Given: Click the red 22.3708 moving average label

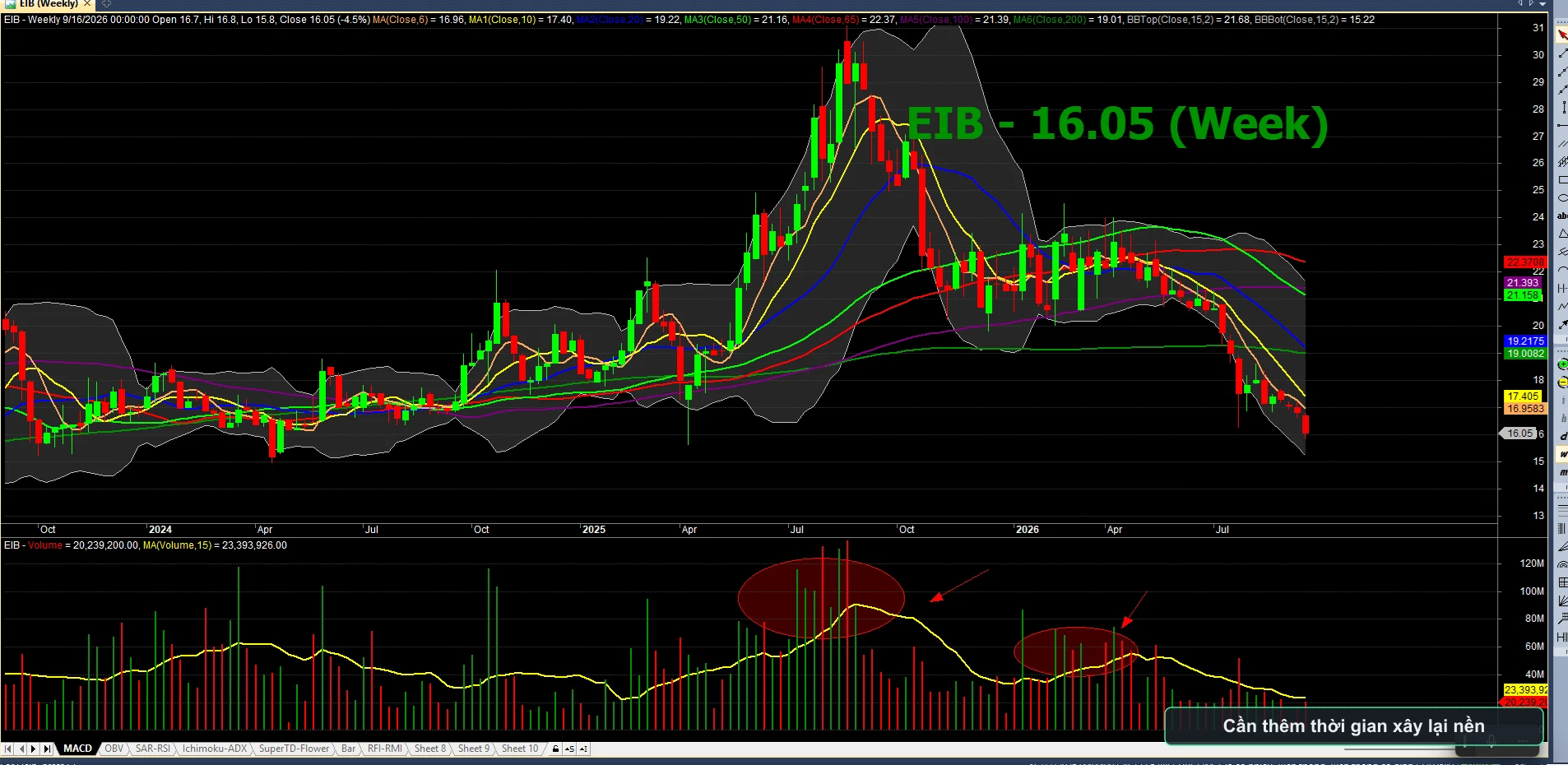Looking at the screenshot, I should click(1525, 262).
